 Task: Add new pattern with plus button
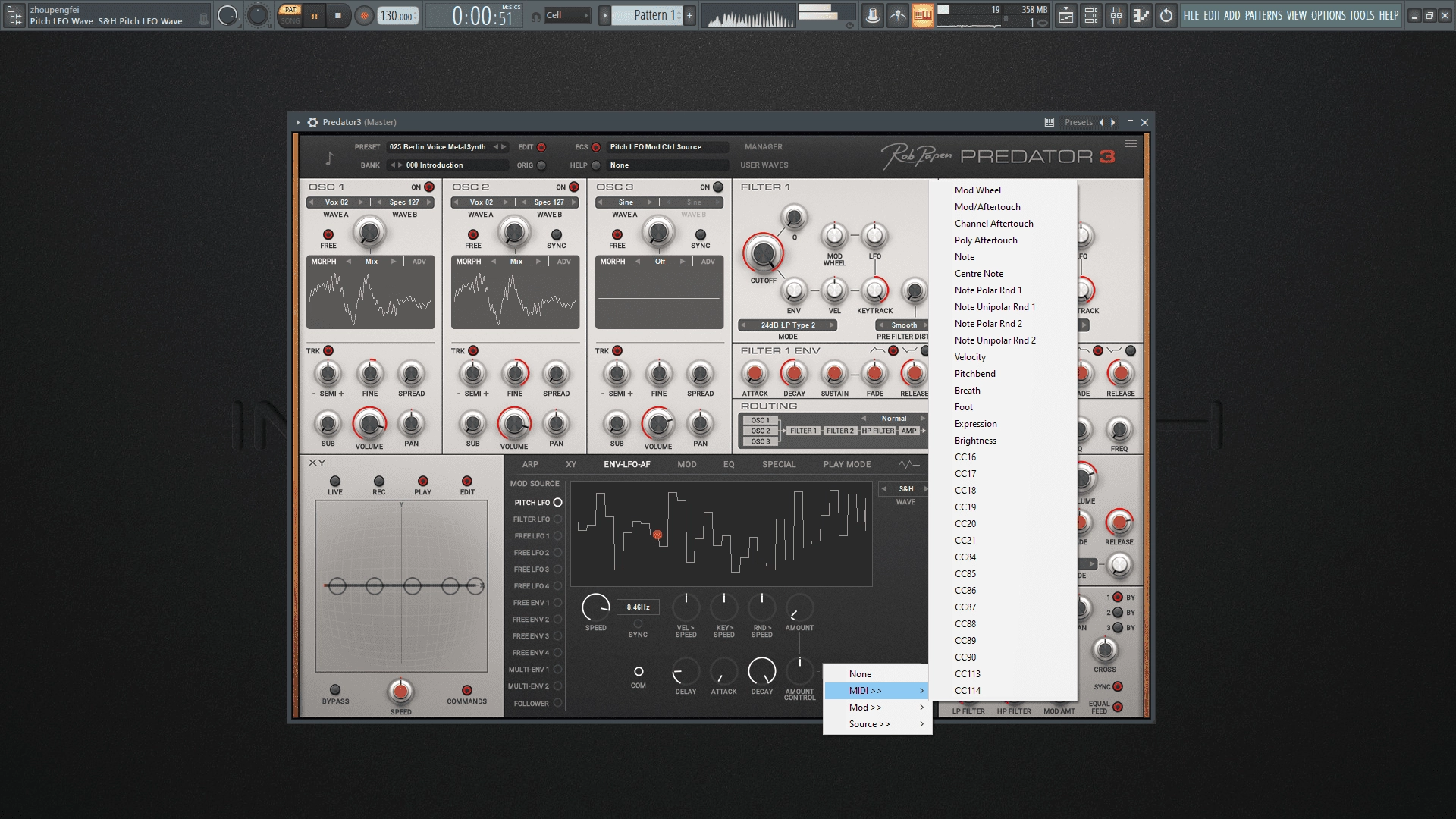pos(689,15)
